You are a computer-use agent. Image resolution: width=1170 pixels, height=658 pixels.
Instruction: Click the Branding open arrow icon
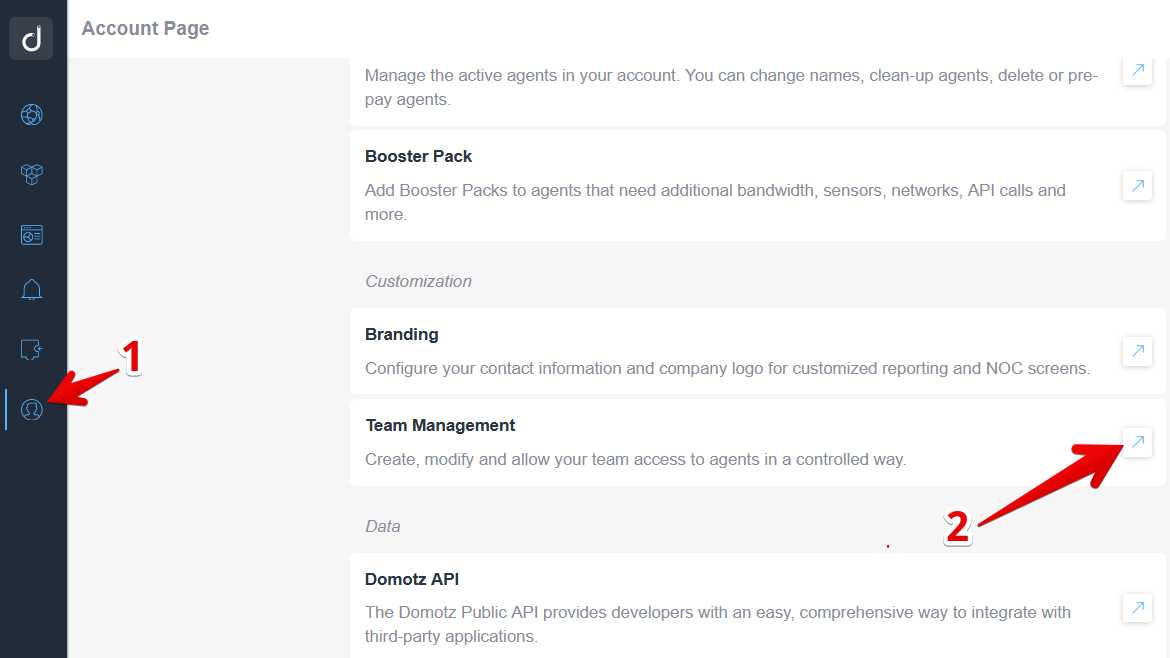pyautogui.click(x=1136, y=351)
